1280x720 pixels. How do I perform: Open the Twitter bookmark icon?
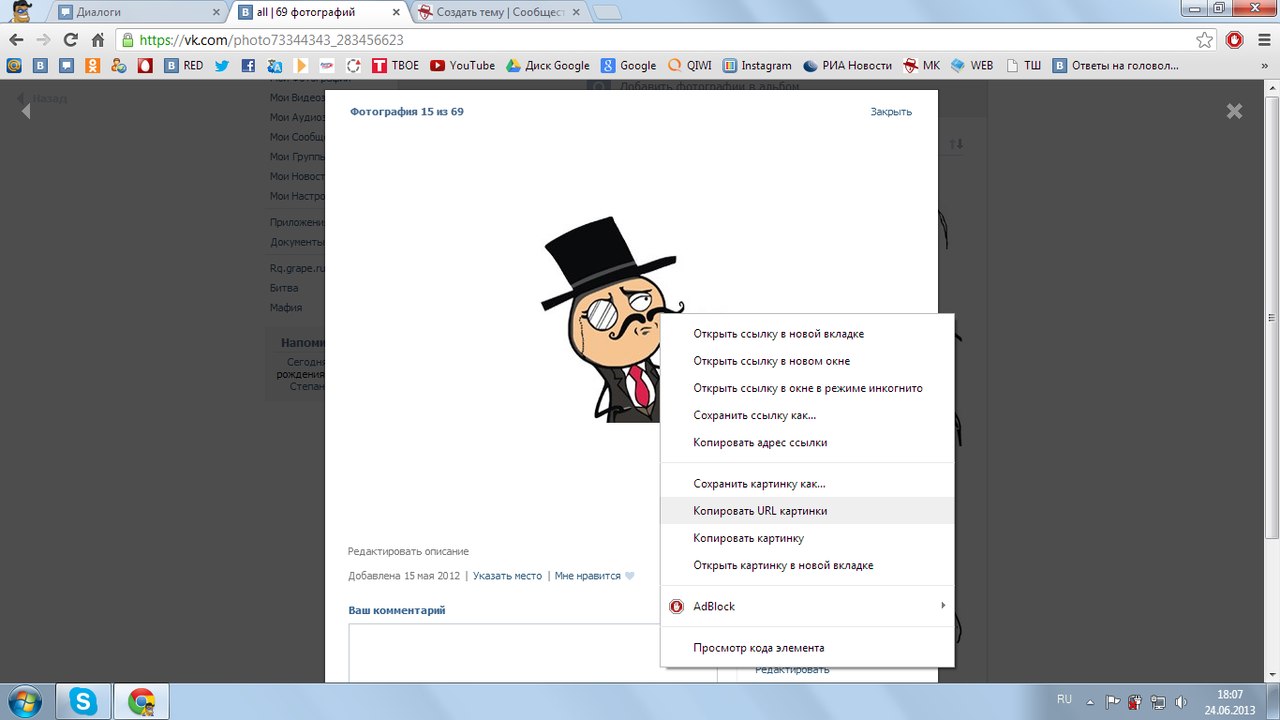point(221,66)
